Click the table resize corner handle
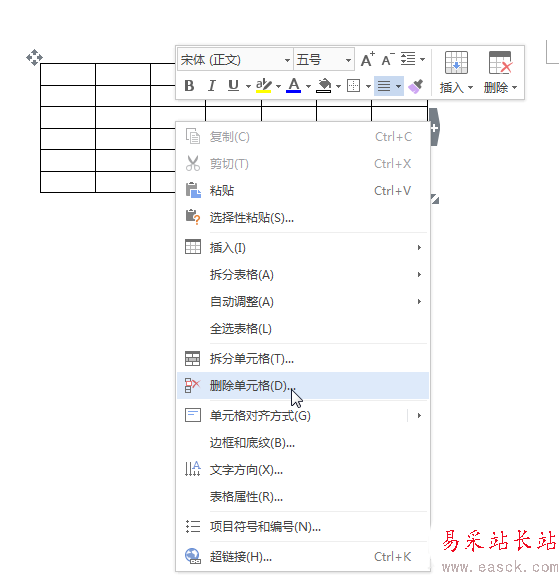 [435, 199]
